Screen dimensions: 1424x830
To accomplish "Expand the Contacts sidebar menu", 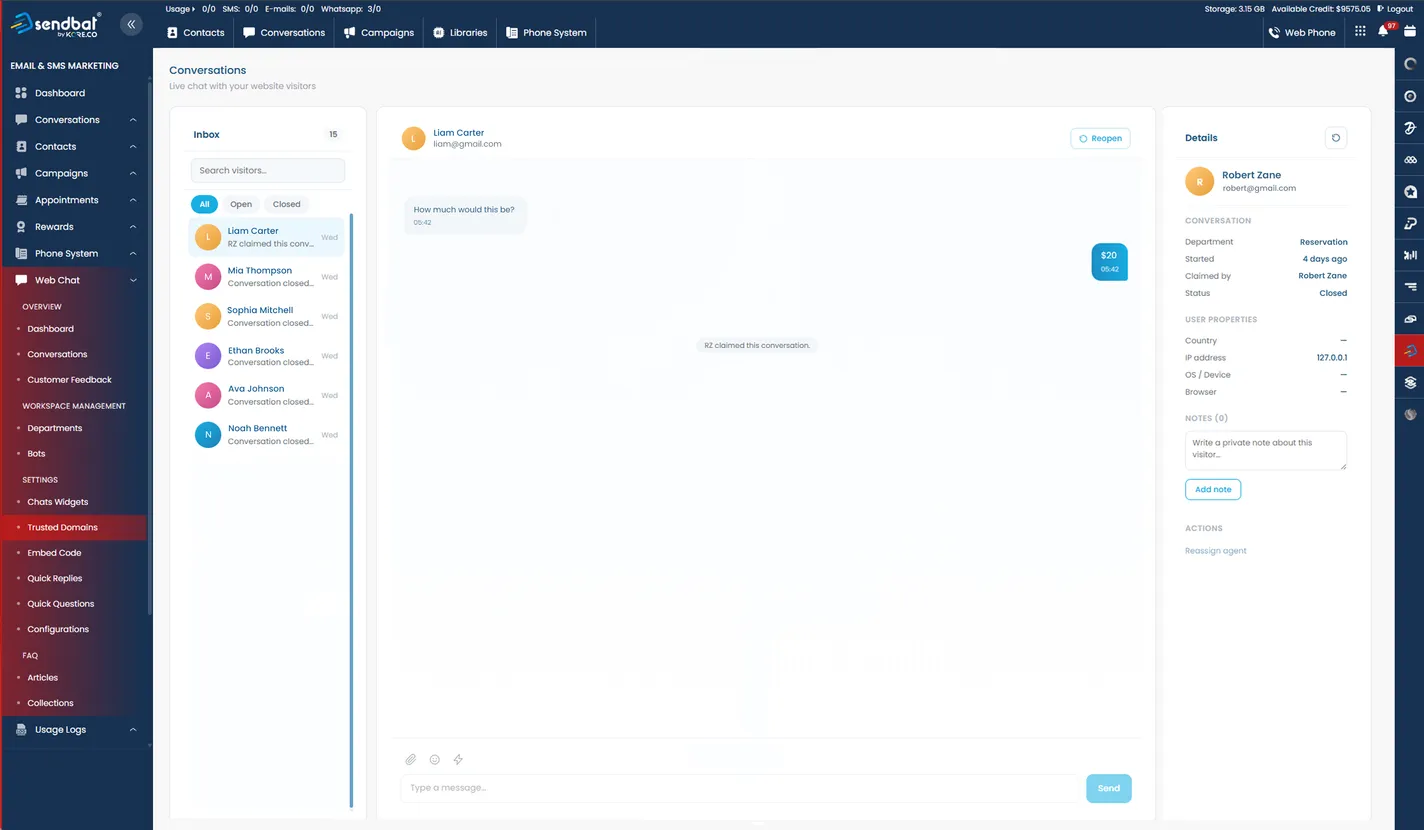I will [133, 147].
